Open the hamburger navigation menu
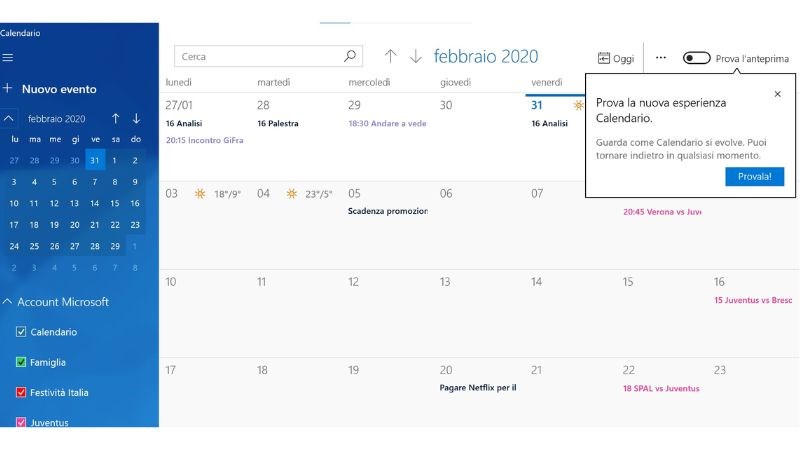 click(x=8, y=58)
